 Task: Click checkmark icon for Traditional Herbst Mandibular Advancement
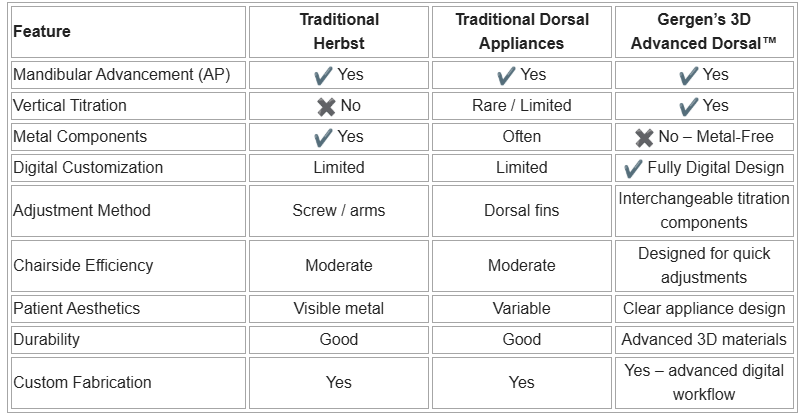323,75
